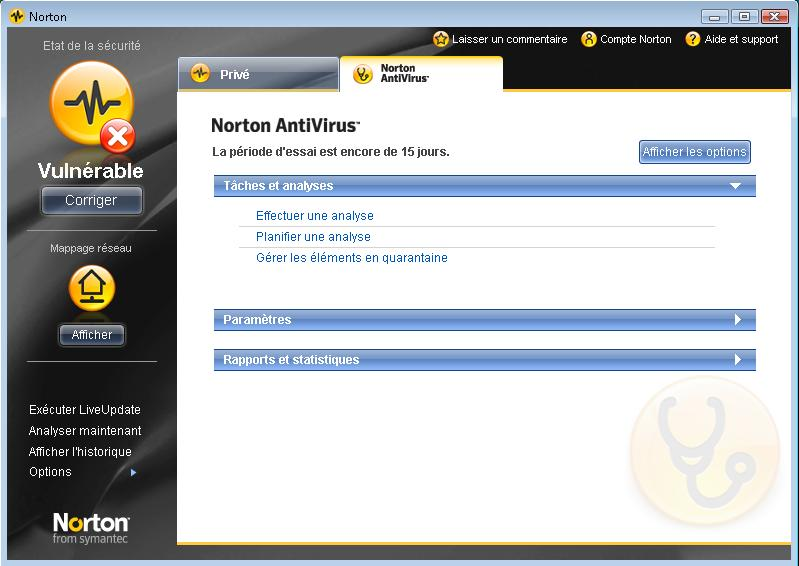The width and height of the screenshot is (799, 566).
Task: Expand the Paramètres section
Action: click(737, 320)
